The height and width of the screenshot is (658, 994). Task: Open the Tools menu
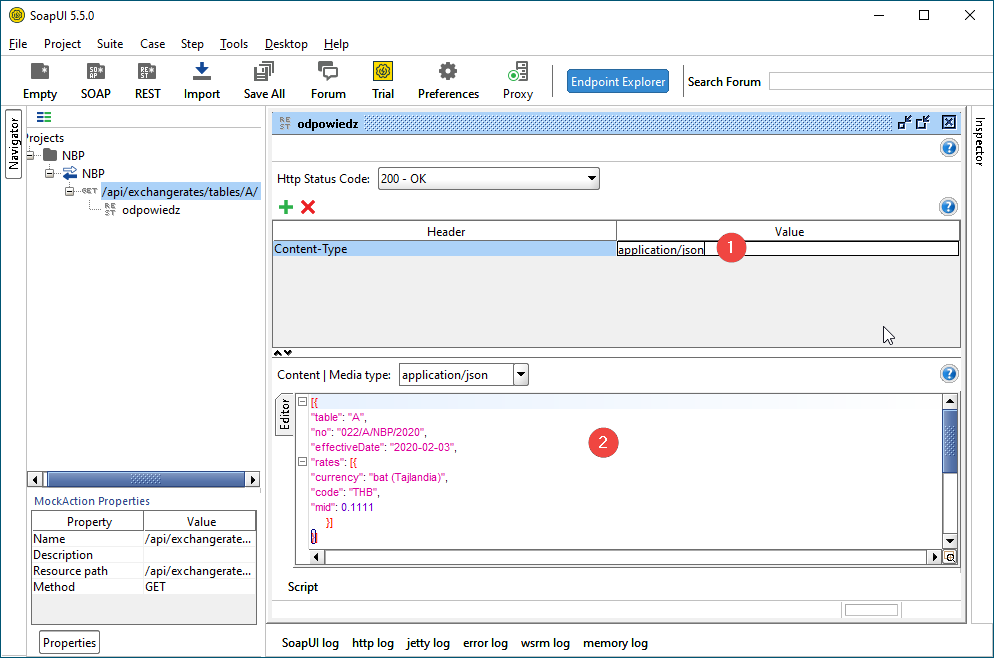(233, 44)
